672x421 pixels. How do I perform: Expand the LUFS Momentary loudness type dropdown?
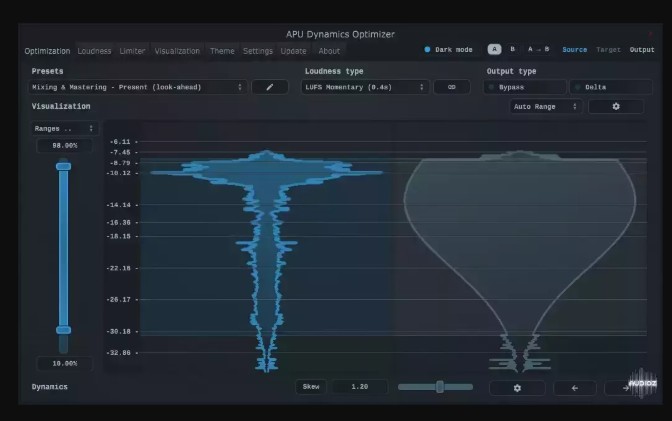coord(366,87)
